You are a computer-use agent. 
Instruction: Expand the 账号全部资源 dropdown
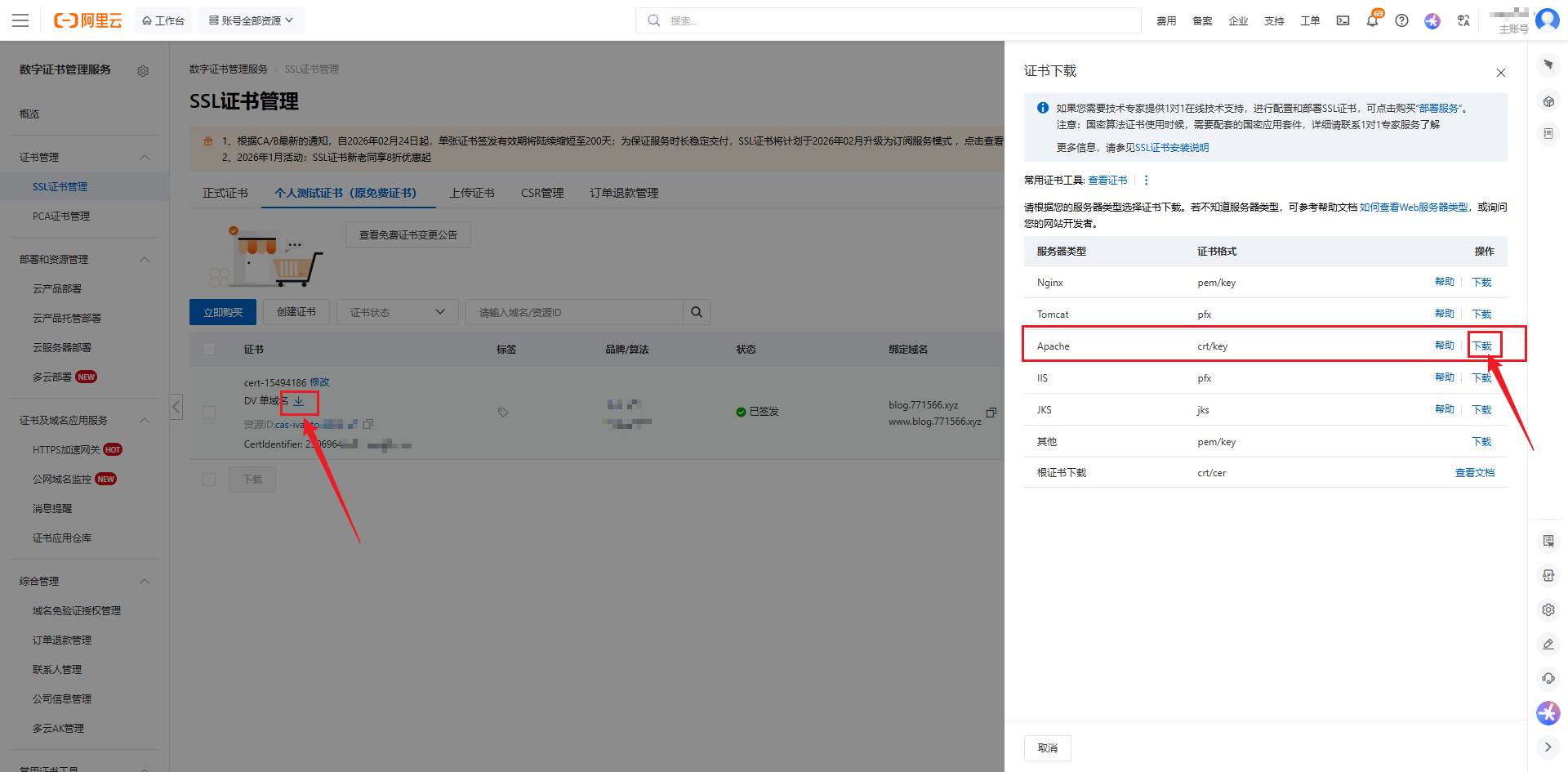coord(251,20)
